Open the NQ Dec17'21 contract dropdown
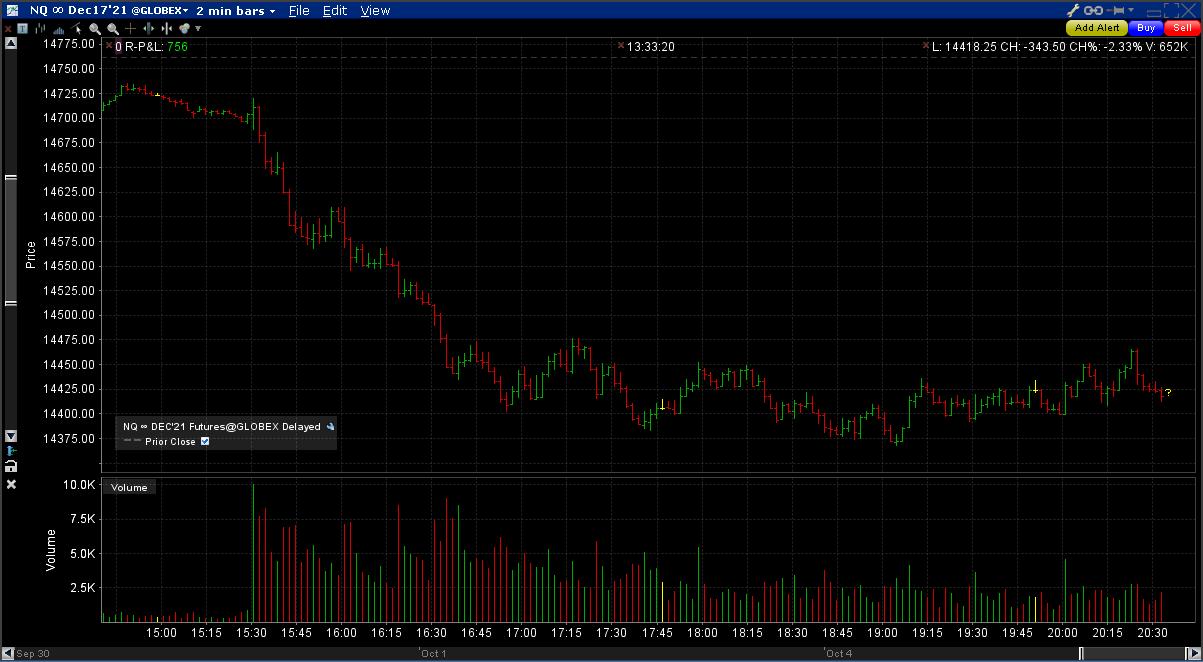Viewport: 1203px width, 662px height. tap(109, 10)
